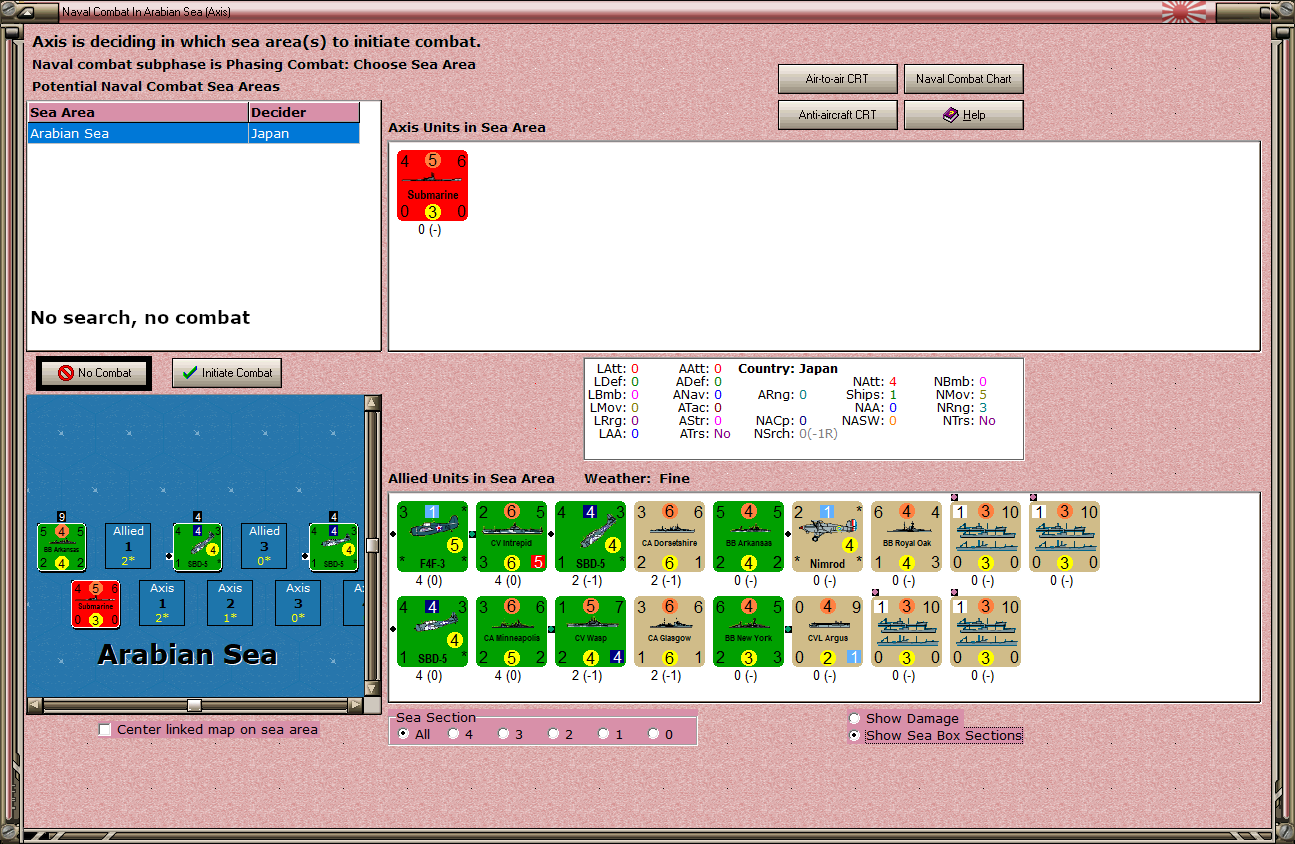Viewport: 1295px width, 844px height.
Task: Click the No Combat button
Action: (x=94, y=373)
